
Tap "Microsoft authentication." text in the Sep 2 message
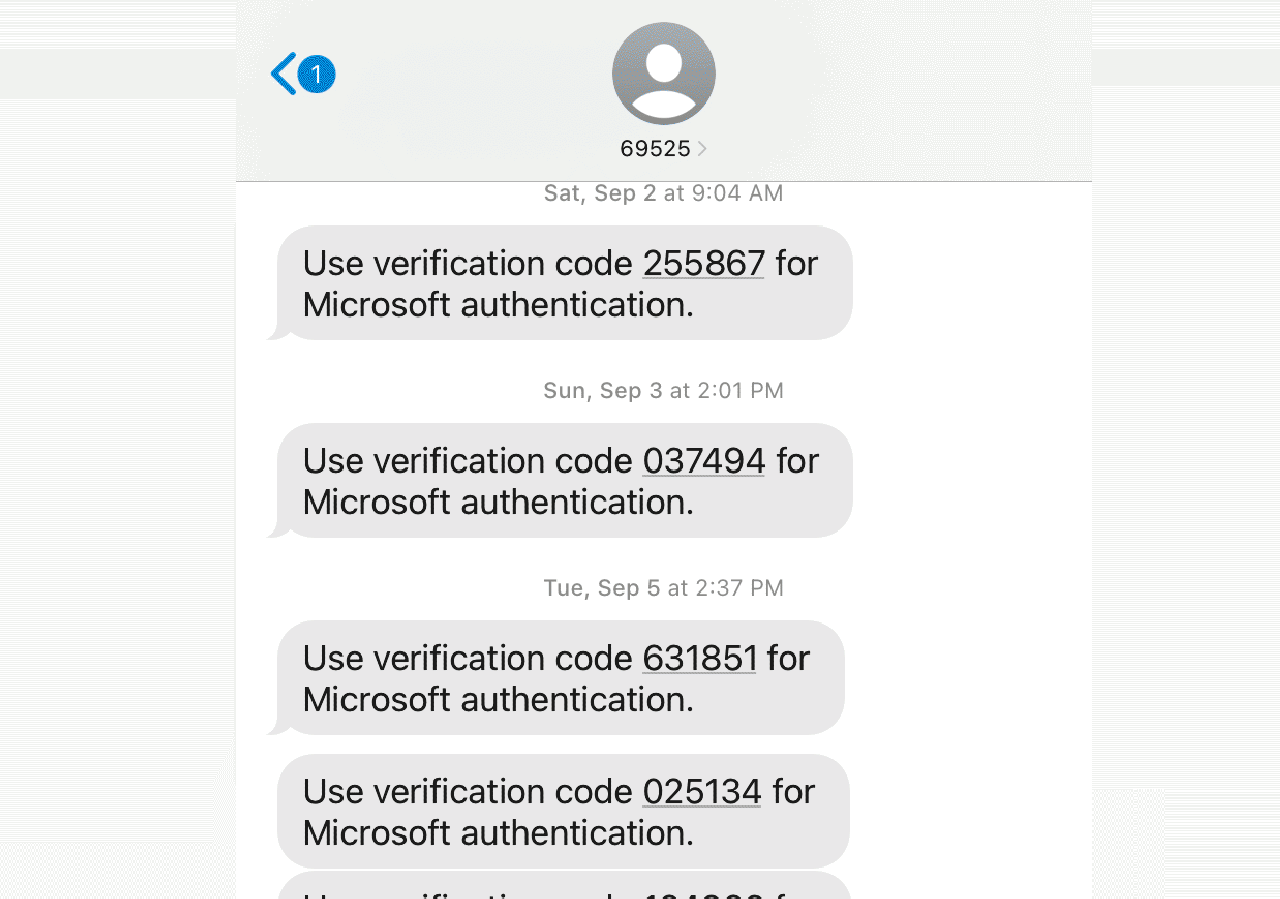tap(498, 304)
